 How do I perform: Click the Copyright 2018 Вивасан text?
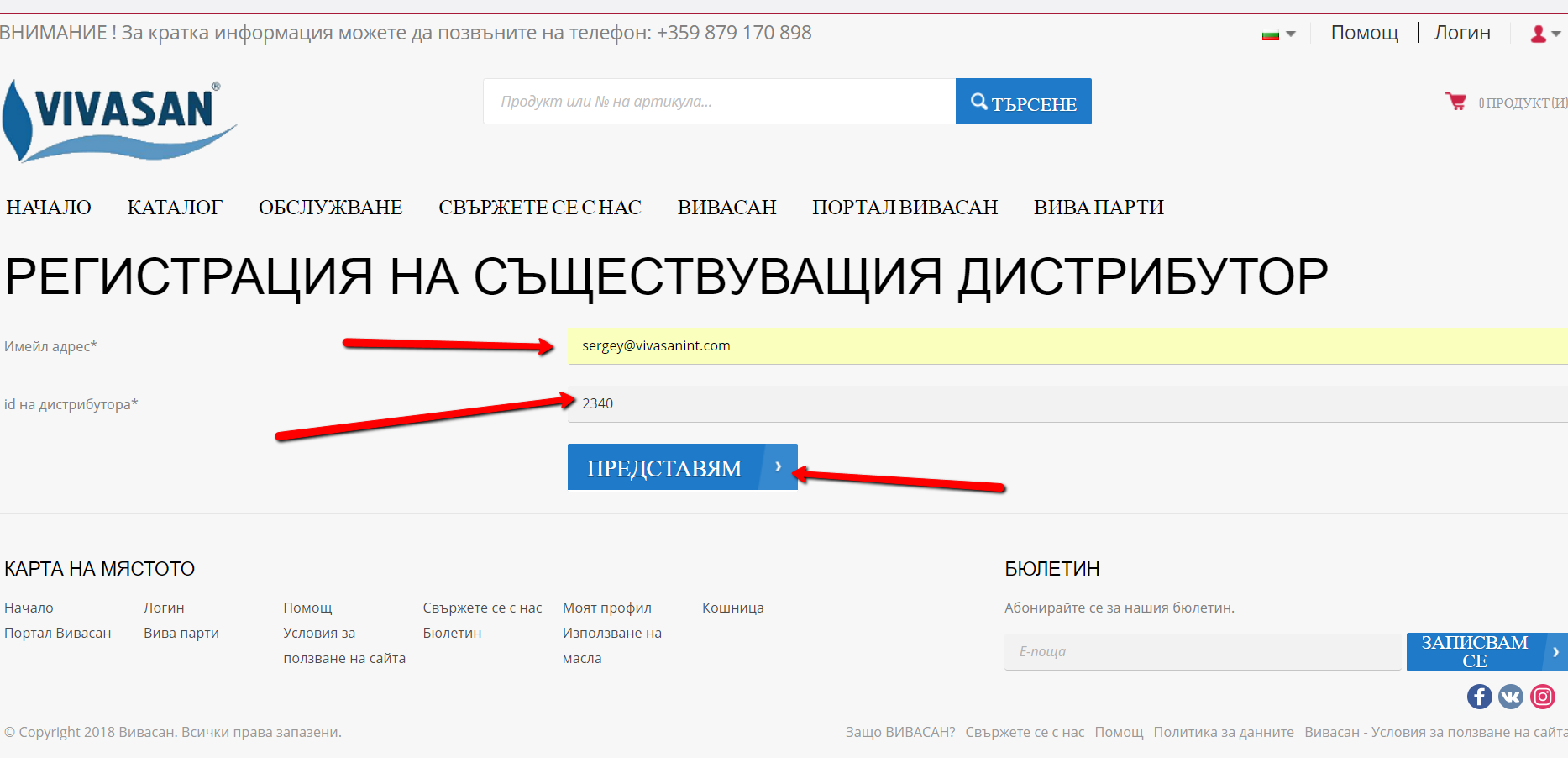pos(172,732)
